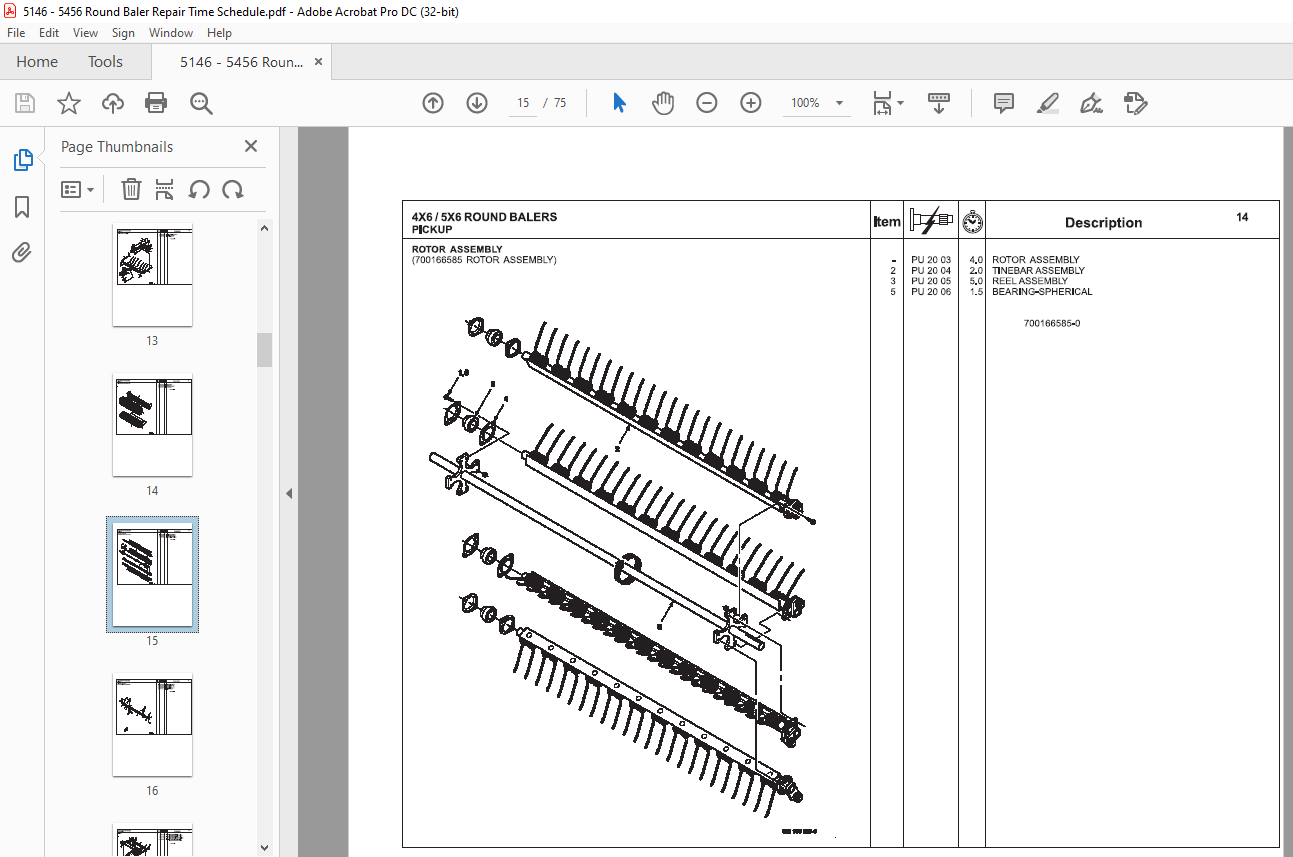Zoom out with minus icon
Viewport: 1293px width, 857px height.
click(707, 103)
